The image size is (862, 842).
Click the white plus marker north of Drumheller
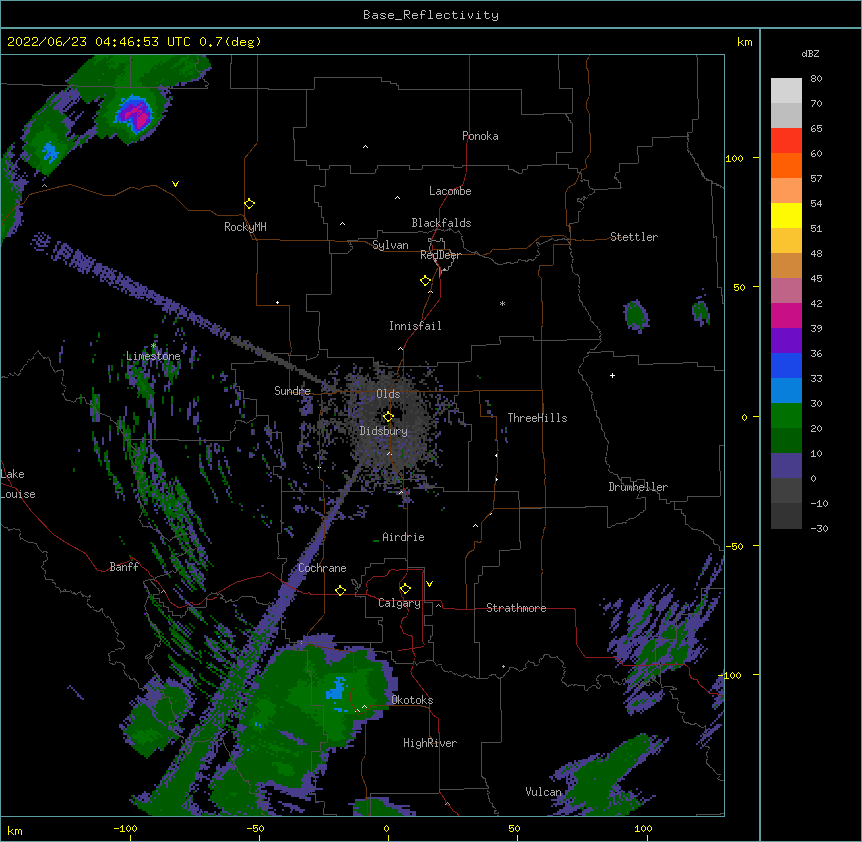(x=612, y=375)
